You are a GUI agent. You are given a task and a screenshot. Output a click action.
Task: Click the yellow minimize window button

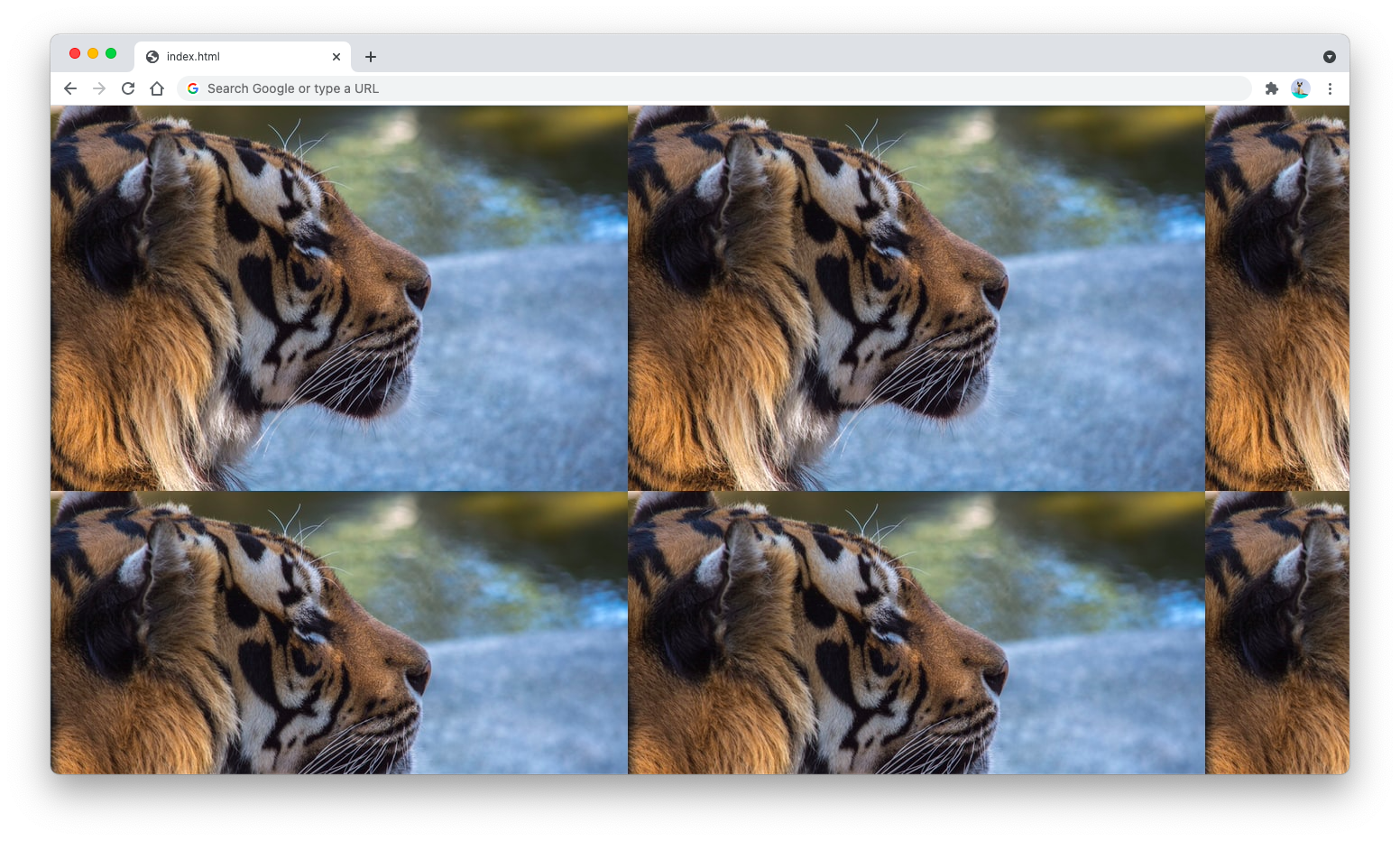pyautogui.click(x=93, y=53)
